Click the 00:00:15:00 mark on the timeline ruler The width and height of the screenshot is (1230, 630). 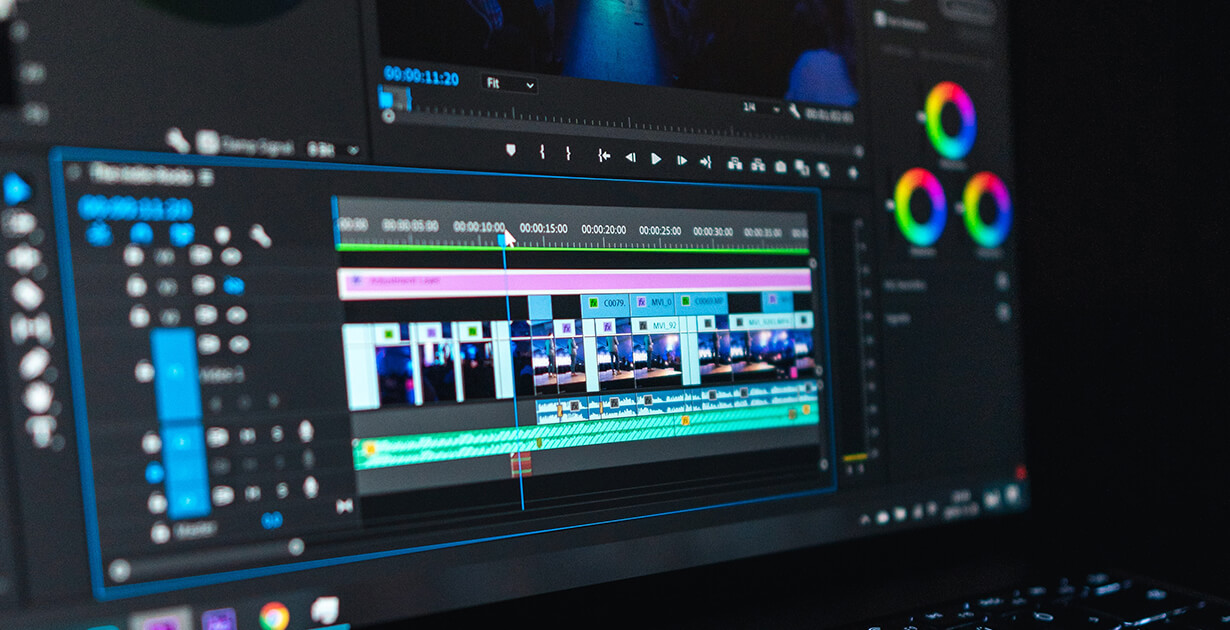543,228
